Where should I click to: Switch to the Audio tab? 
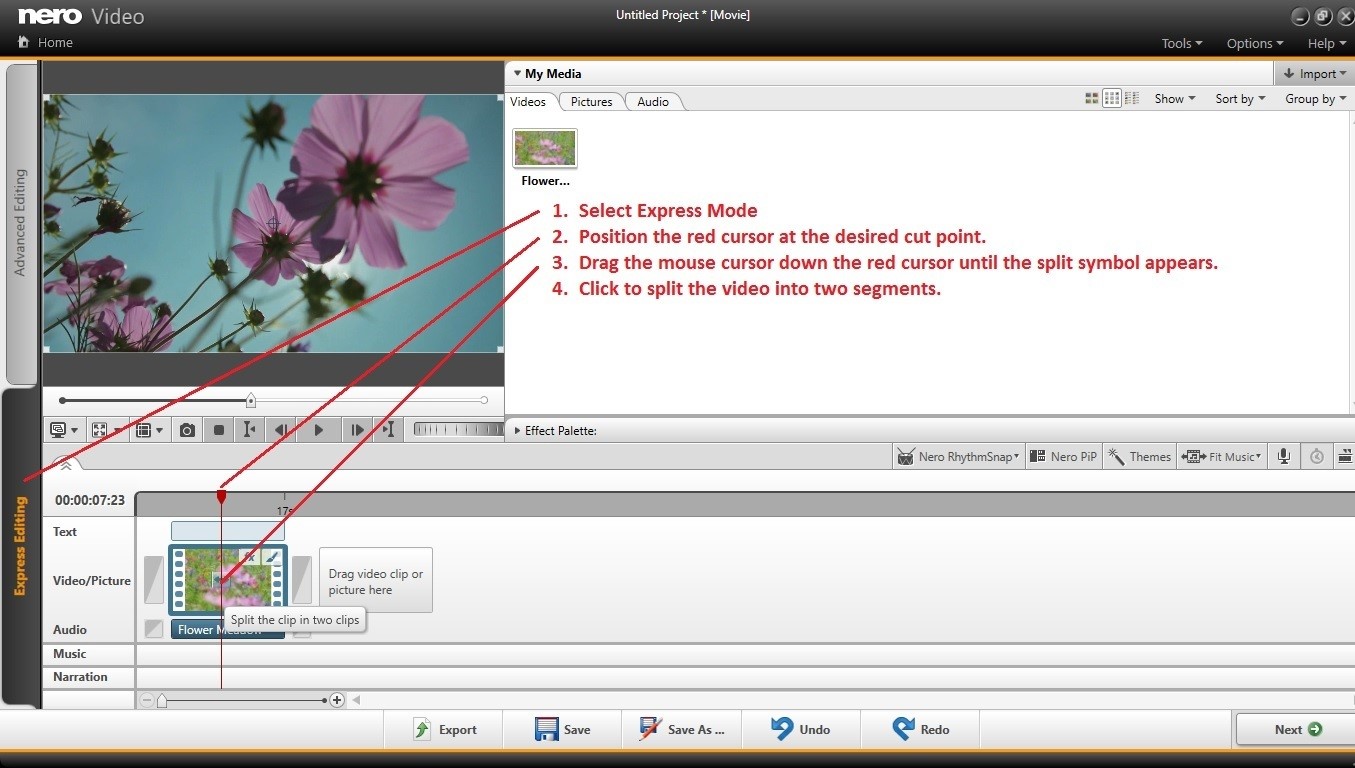coord(653,101)
